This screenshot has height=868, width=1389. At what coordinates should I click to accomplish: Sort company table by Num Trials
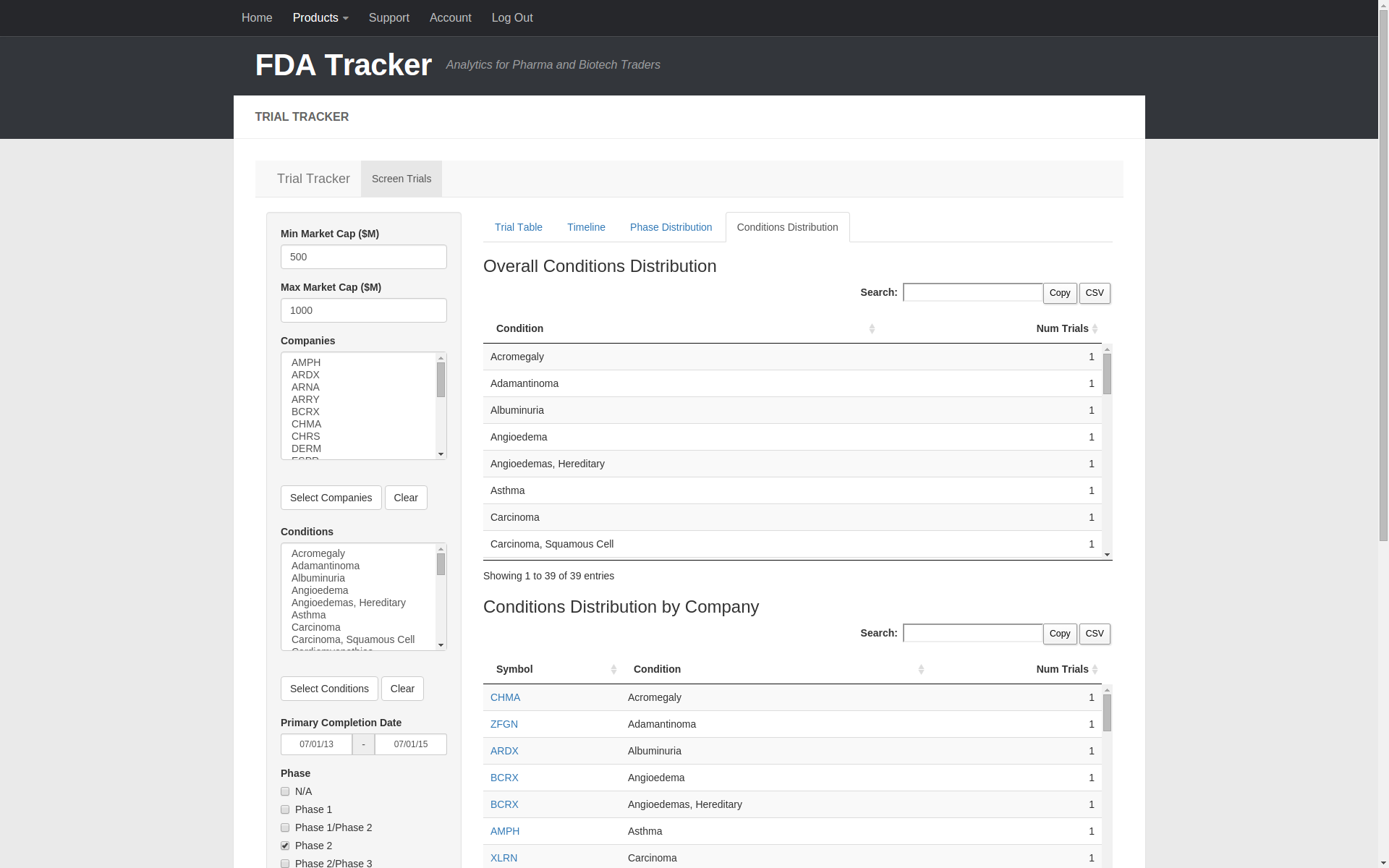pos(1061,669)
